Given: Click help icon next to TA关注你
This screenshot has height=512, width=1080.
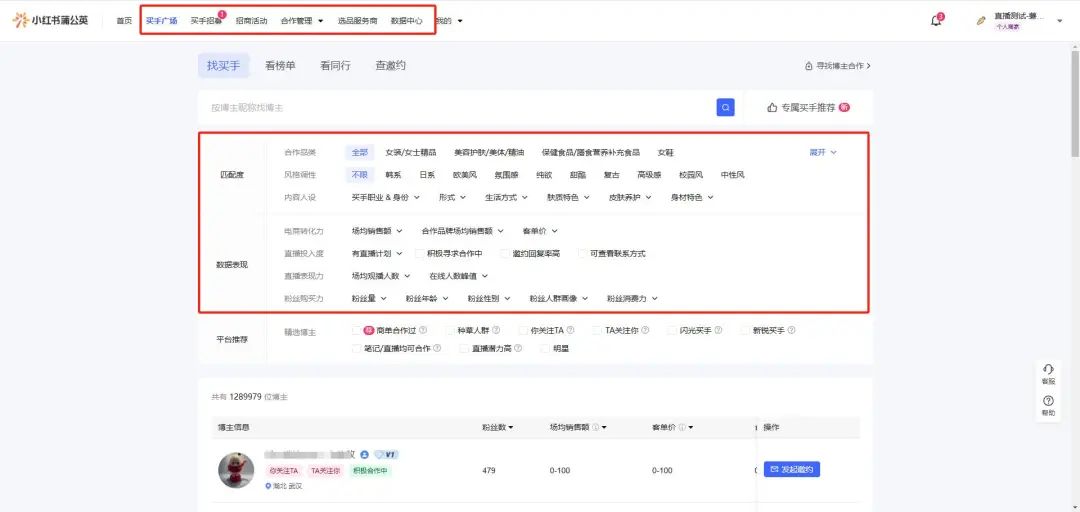Looking at the screenshot, I should click(x=645, y=330).
